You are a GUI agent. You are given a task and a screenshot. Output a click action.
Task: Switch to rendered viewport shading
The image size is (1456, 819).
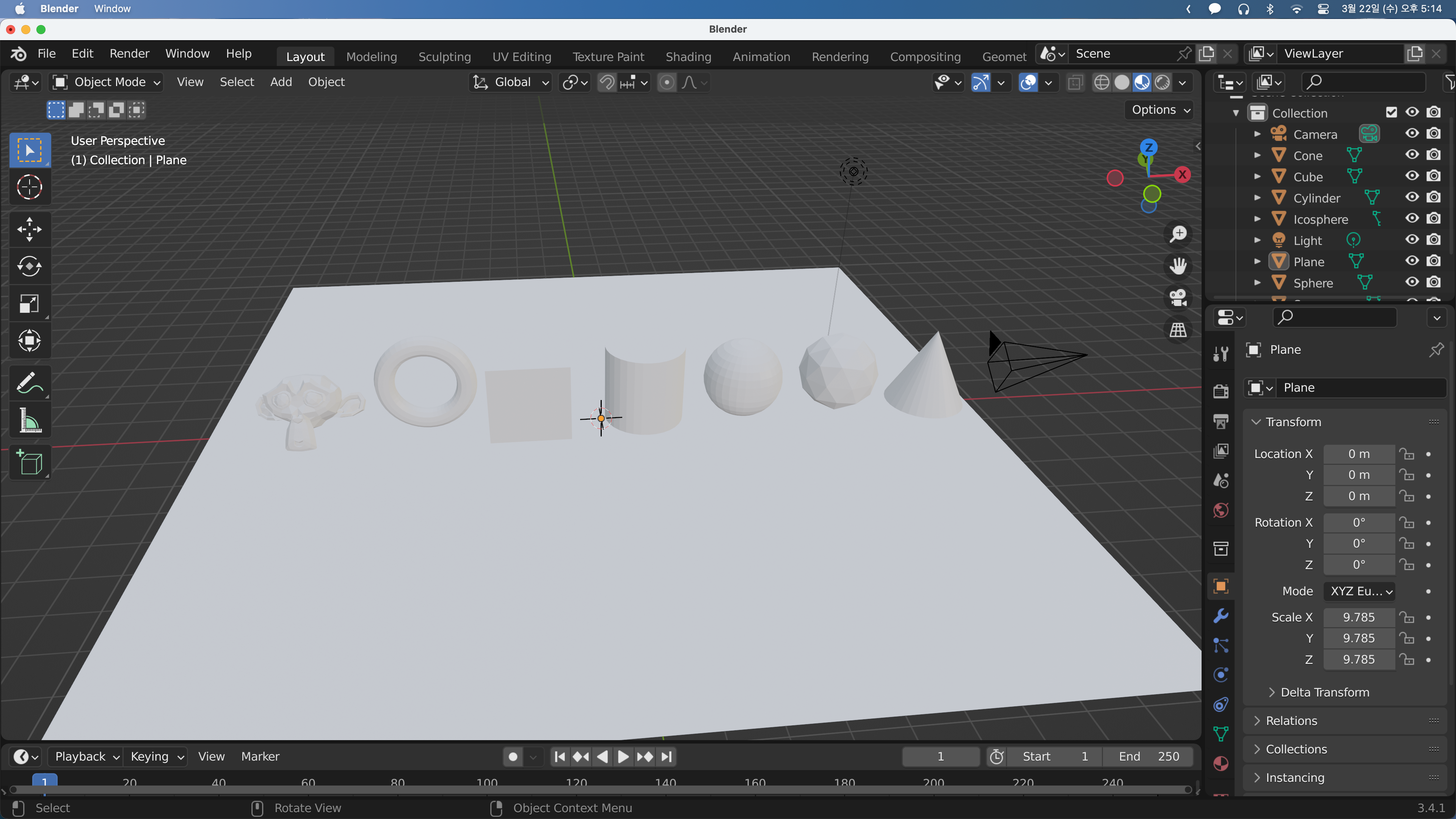point(1162,83)
